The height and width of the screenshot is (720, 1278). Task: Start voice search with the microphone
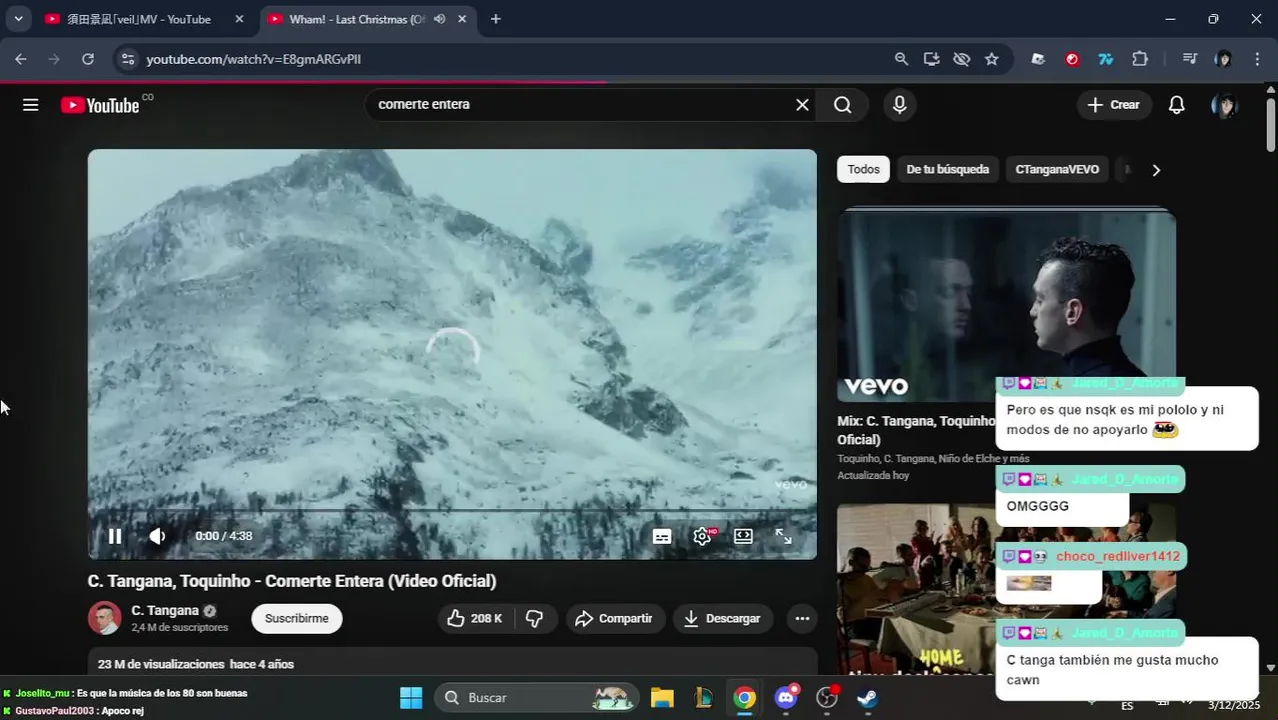tap(900, 105)
